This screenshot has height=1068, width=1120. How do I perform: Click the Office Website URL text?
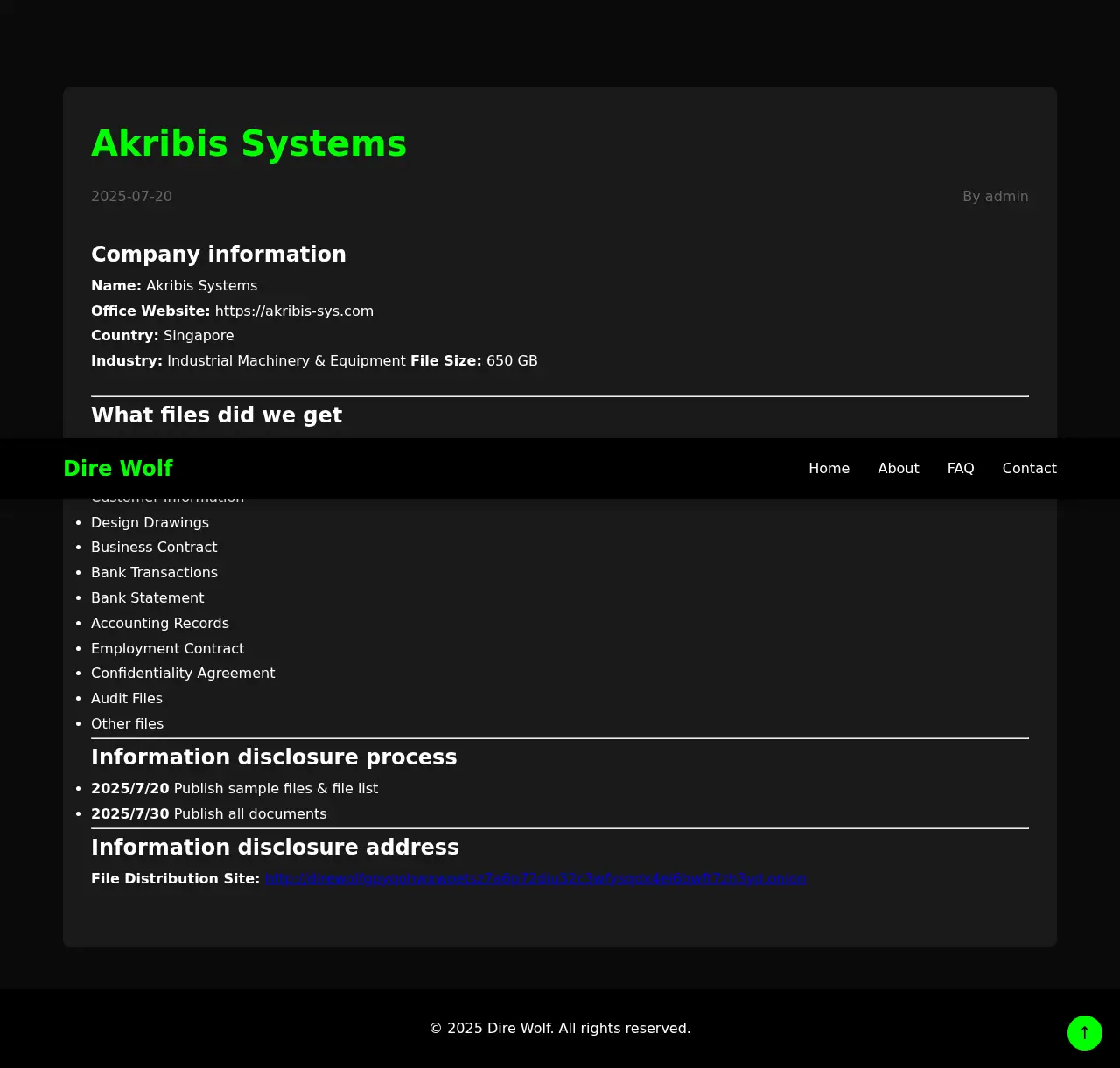click(x=294, y=311)
